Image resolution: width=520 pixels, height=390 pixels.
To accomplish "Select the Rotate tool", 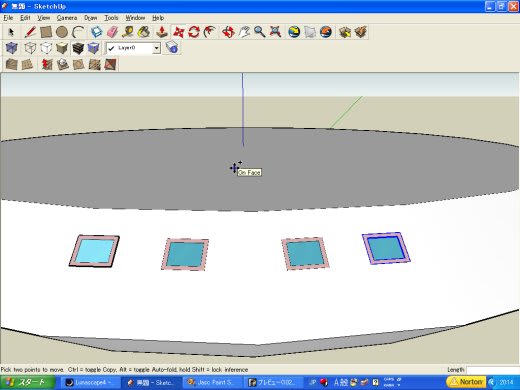I will [x=194, y=32].
